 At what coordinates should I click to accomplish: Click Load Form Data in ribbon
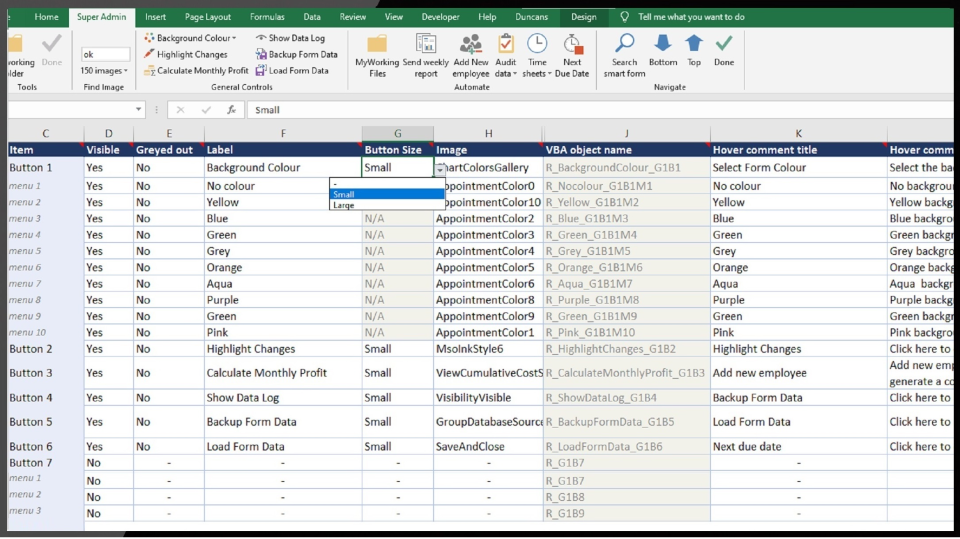(x=292, y=70)
